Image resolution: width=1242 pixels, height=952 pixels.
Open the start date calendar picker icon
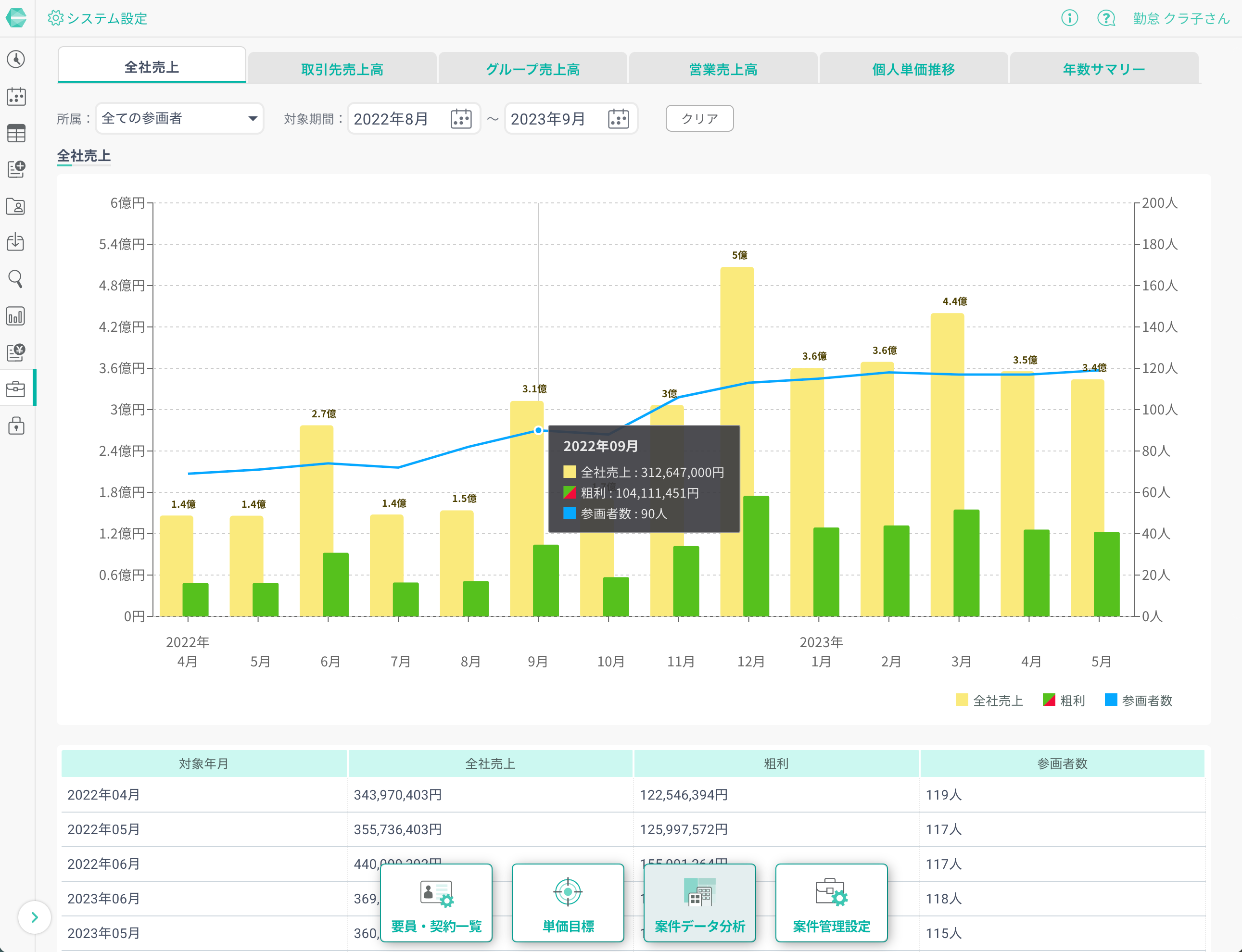point(461,119)
